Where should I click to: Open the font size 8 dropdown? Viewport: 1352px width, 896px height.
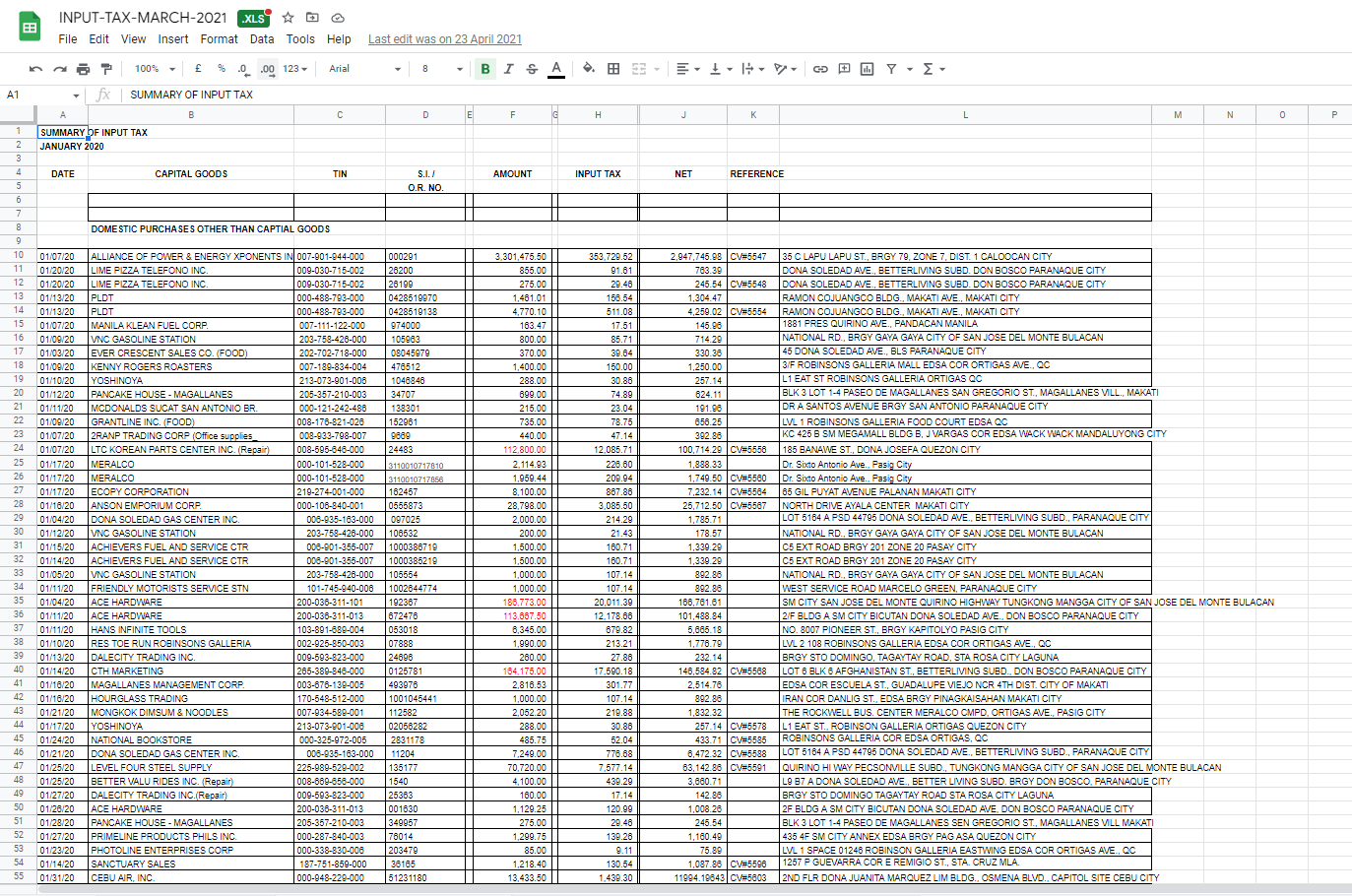pyautogui.click(x=442, y=69)
